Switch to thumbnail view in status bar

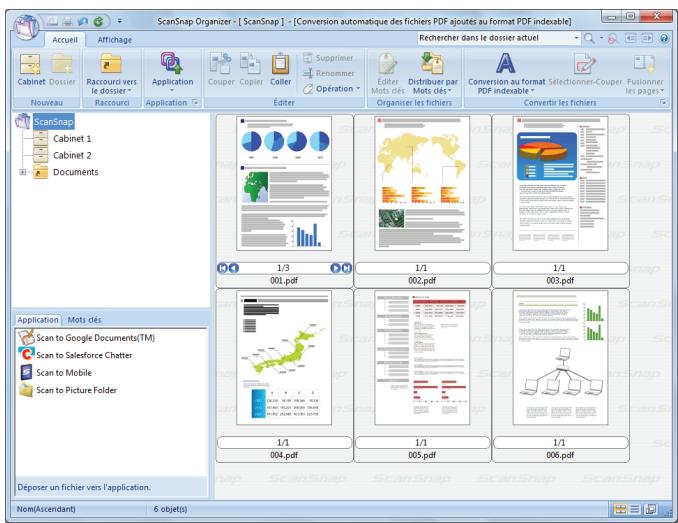coord(620,509)
